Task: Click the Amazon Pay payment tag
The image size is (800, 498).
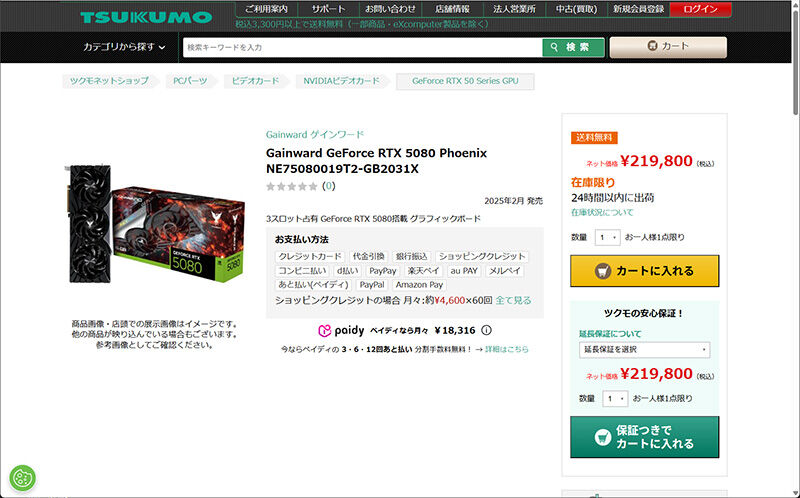Action: [x=419, y=285]
